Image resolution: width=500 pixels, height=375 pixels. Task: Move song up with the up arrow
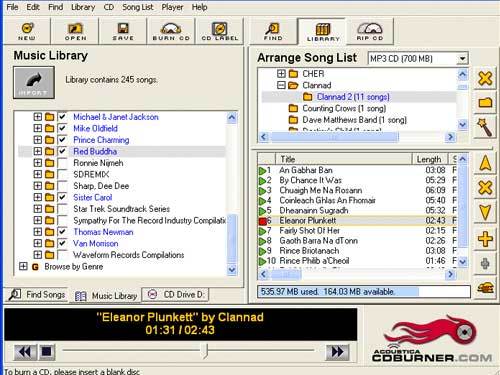coord(485,163)
